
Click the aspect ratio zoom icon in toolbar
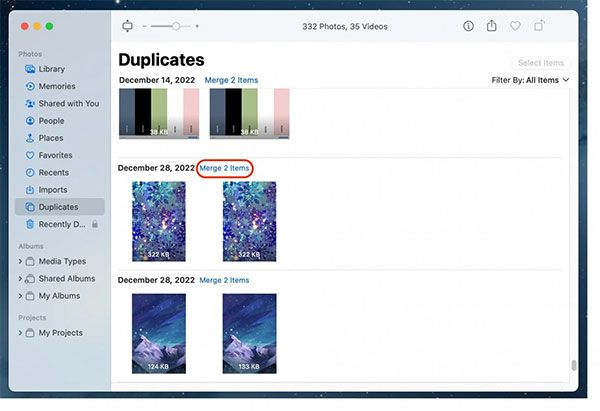[127, 26]
